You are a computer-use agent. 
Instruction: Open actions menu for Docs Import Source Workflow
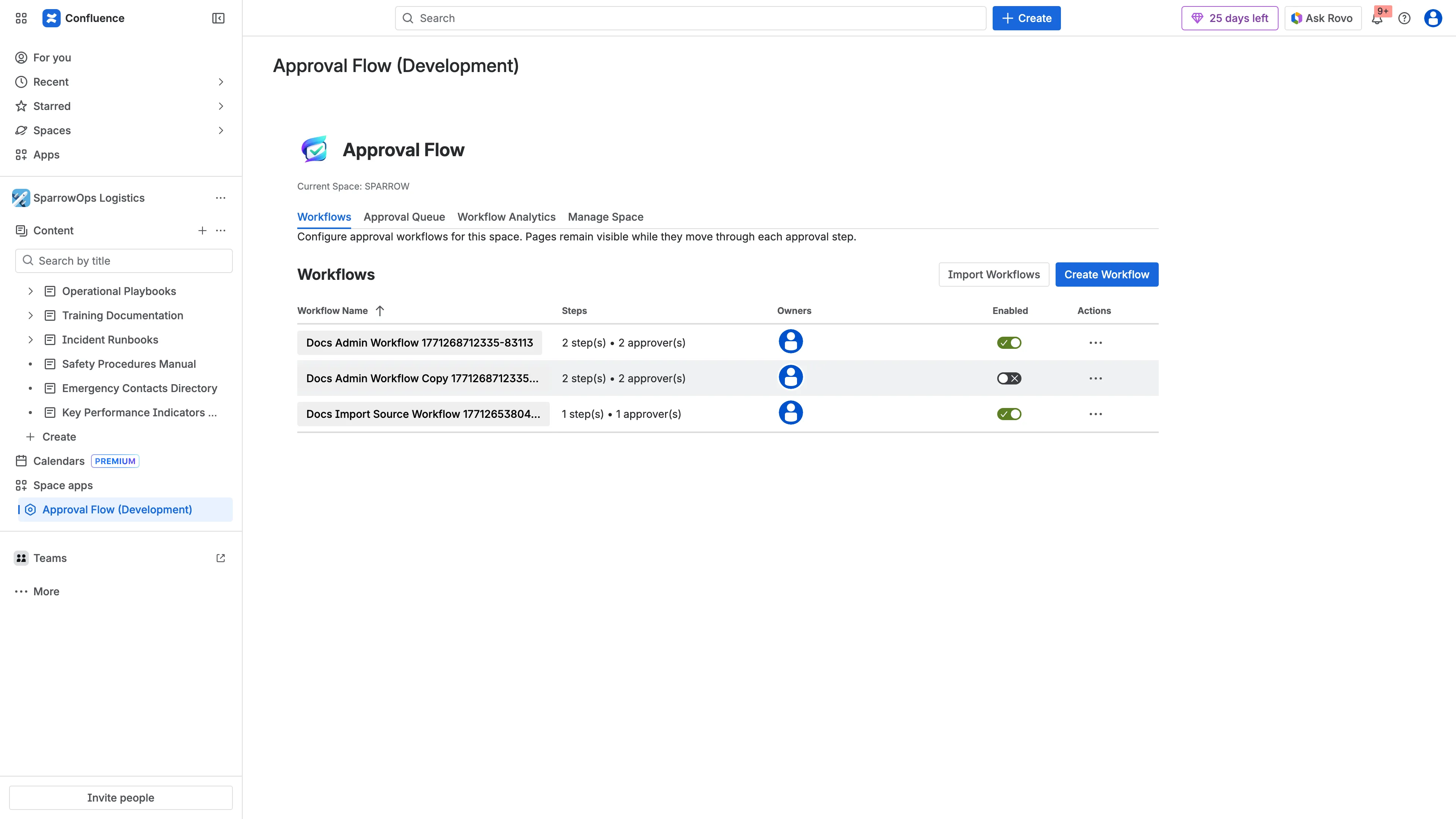[x=1095, y=414]
